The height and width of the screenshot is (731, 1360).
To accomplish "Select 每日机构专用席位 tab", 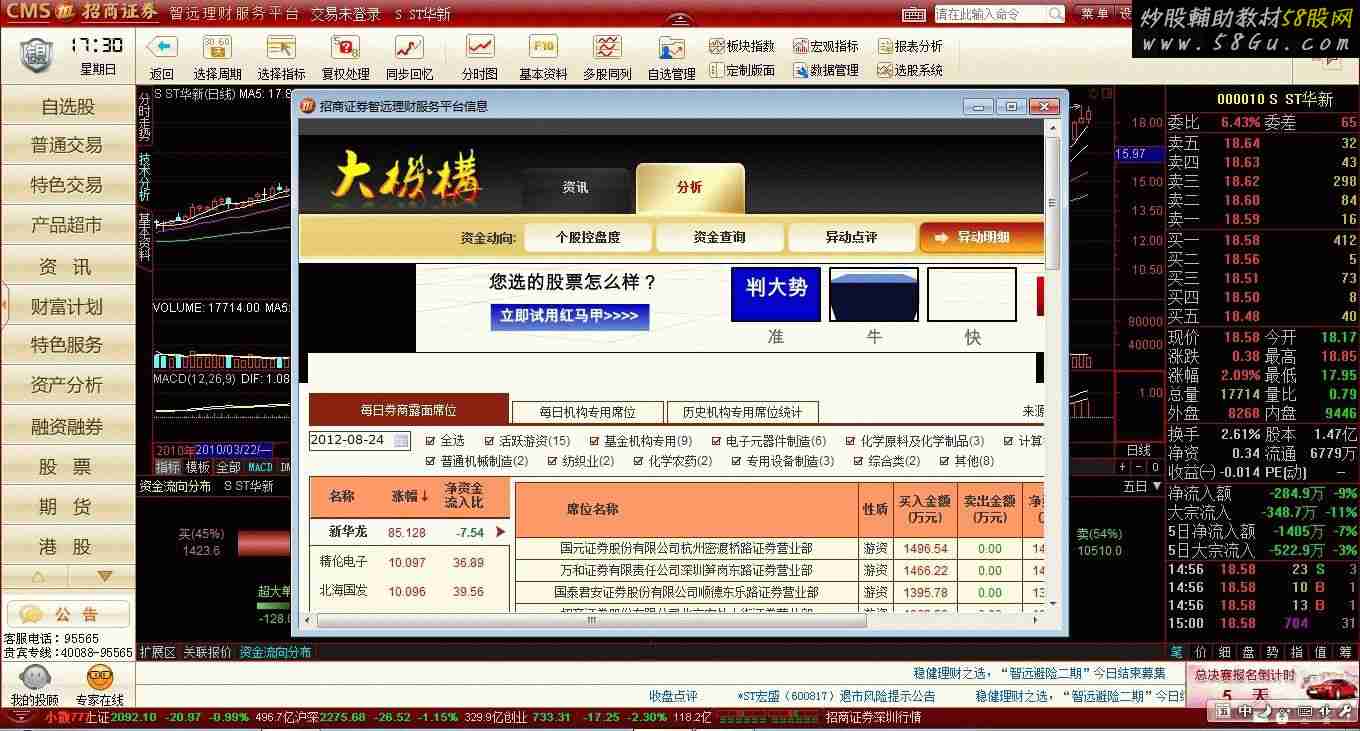I will (x=587, y=412).
